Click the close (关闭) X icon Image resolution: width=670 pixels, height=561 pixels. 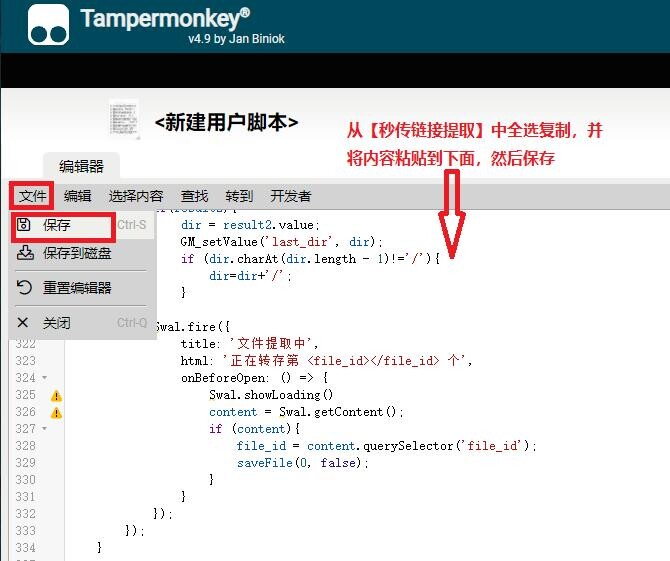(24, 323)
